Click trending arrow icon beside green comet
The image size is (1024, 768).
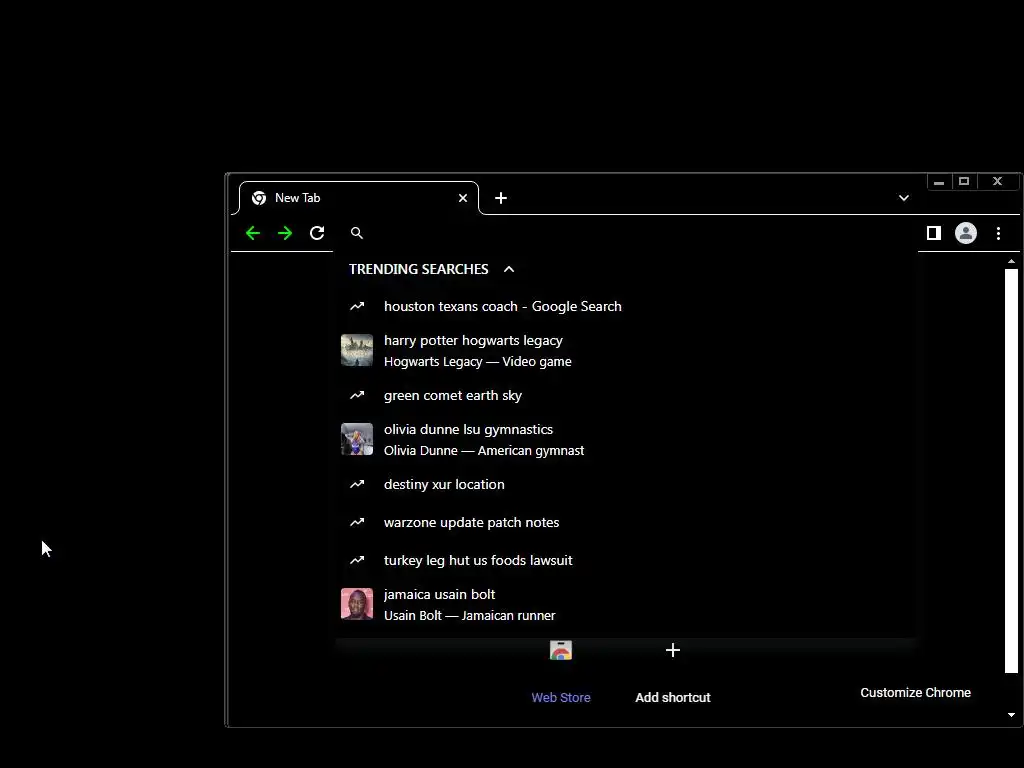point(357,395)
